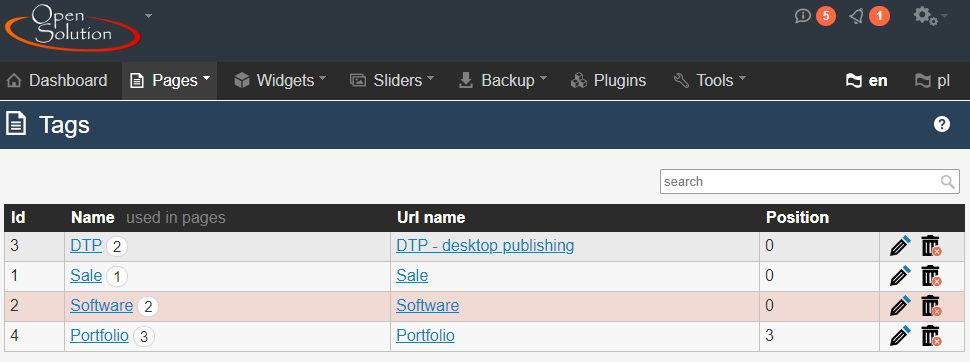Edit the Portfolio tag with pencil icon
970x362 pixels.
tap(900, 336)
